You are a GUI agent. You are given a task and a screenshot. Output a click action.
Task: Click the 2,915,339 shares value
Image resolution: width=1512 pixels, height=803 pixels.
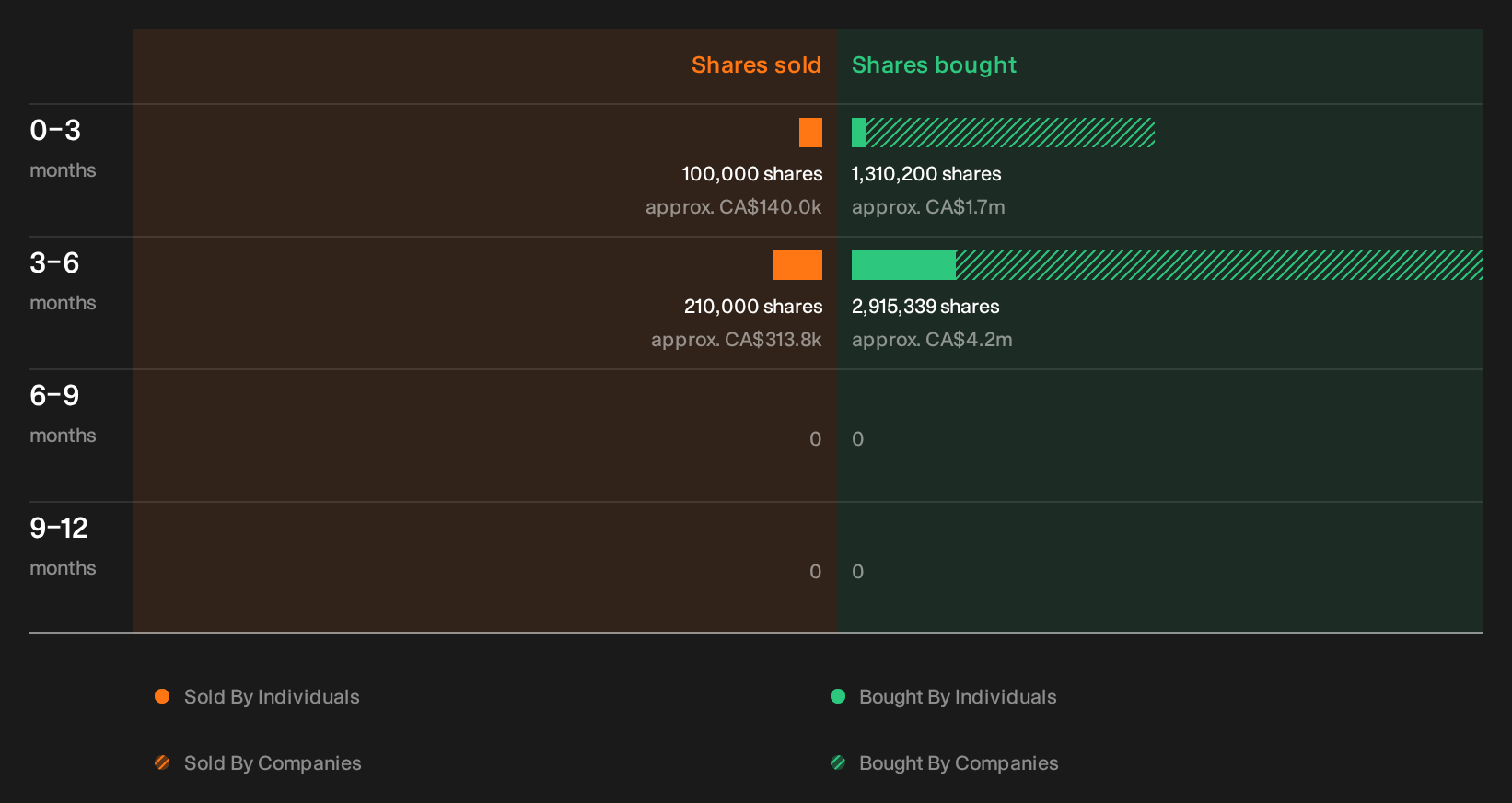point(925,307)
